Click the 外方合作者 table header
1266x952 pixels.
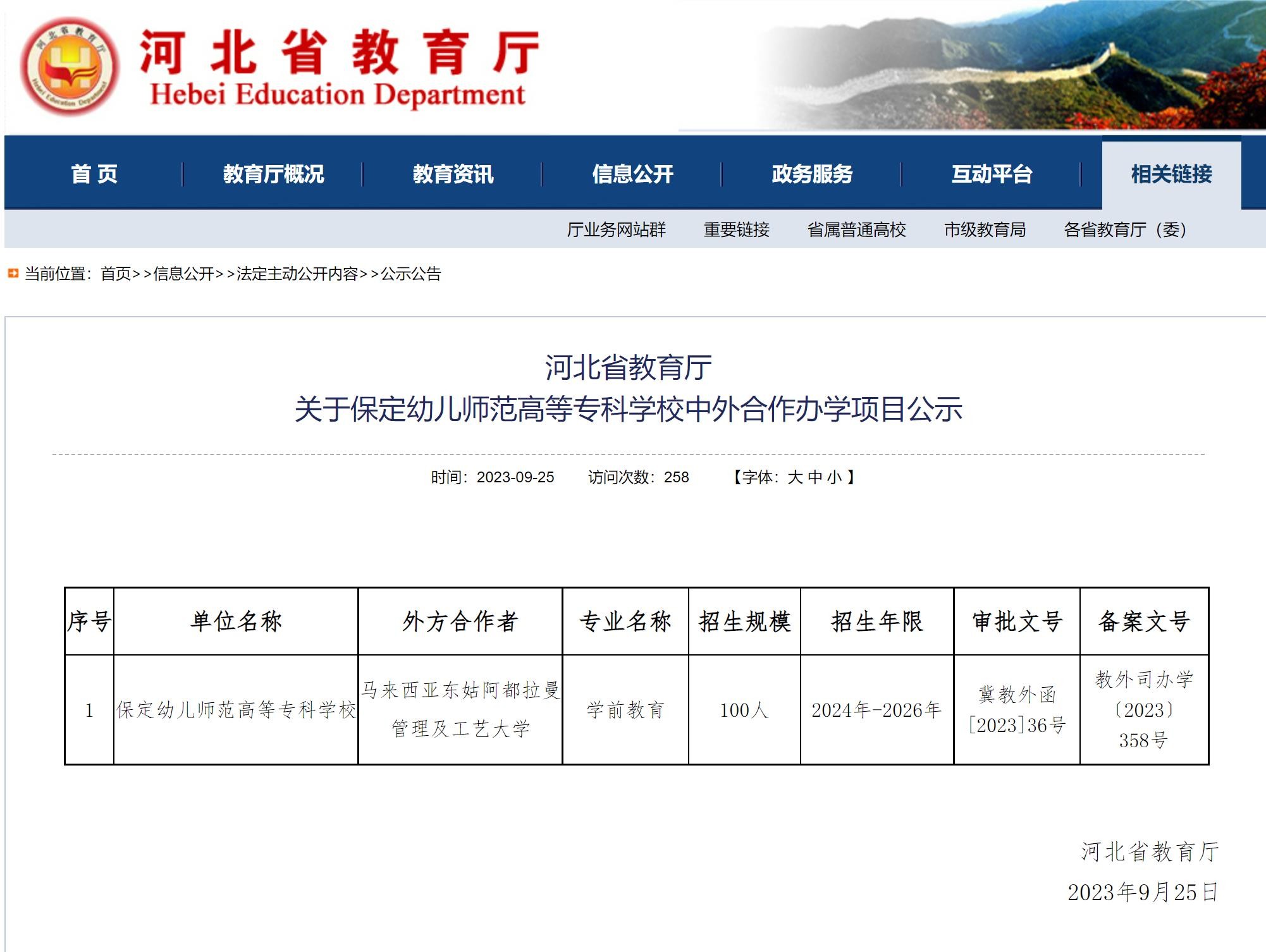click(x=460, y=621)
